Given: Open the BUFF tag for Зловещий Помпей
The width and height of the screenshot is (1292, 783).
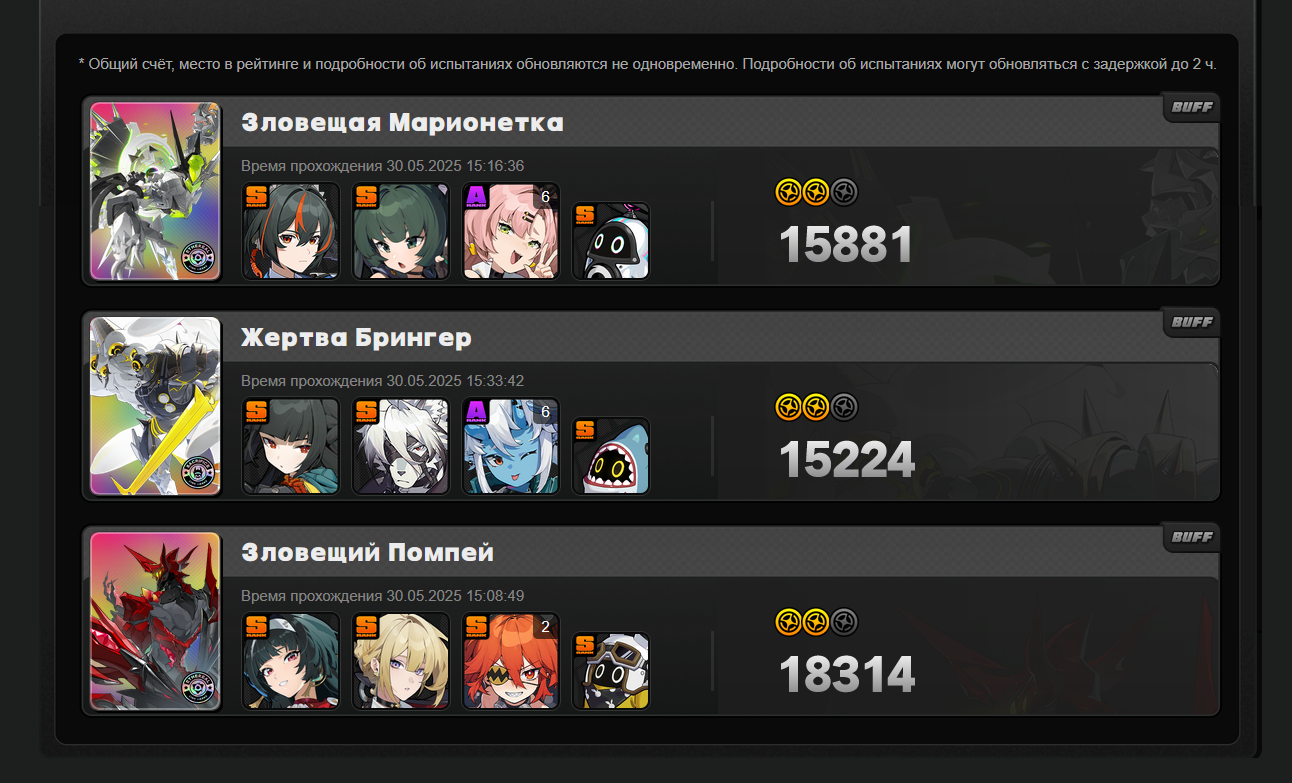Looking at the screenshot, I should pos(1191,537).
